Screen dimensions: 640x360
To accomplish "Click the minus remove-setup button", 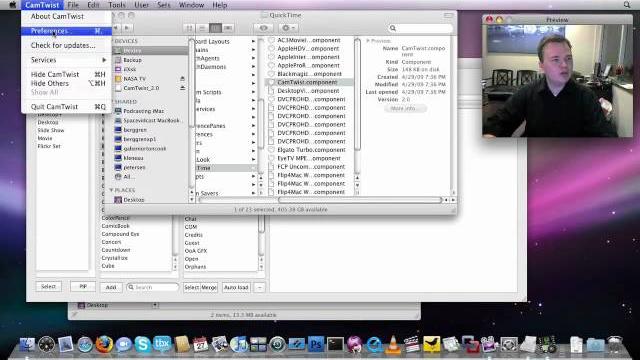I will coord(260,287).
